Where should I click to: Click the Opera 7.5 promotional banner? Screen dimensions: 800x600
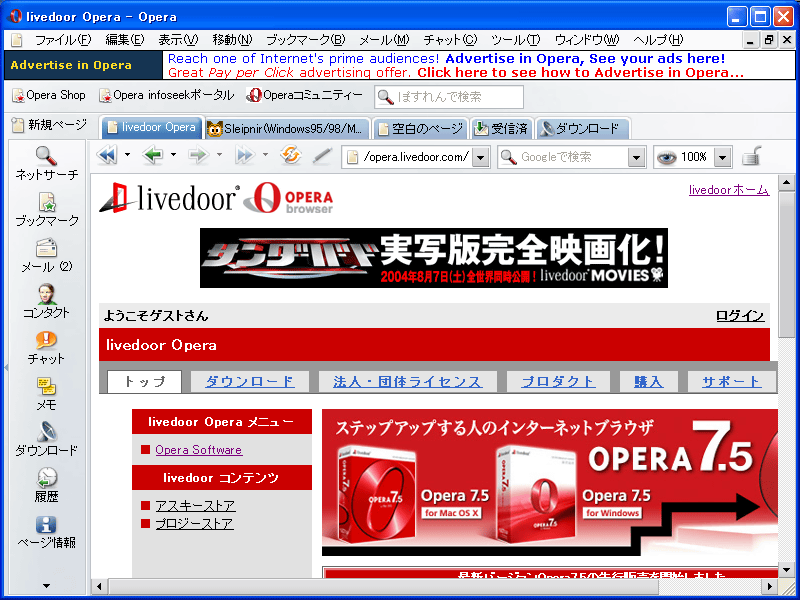[x=549, y=483]
